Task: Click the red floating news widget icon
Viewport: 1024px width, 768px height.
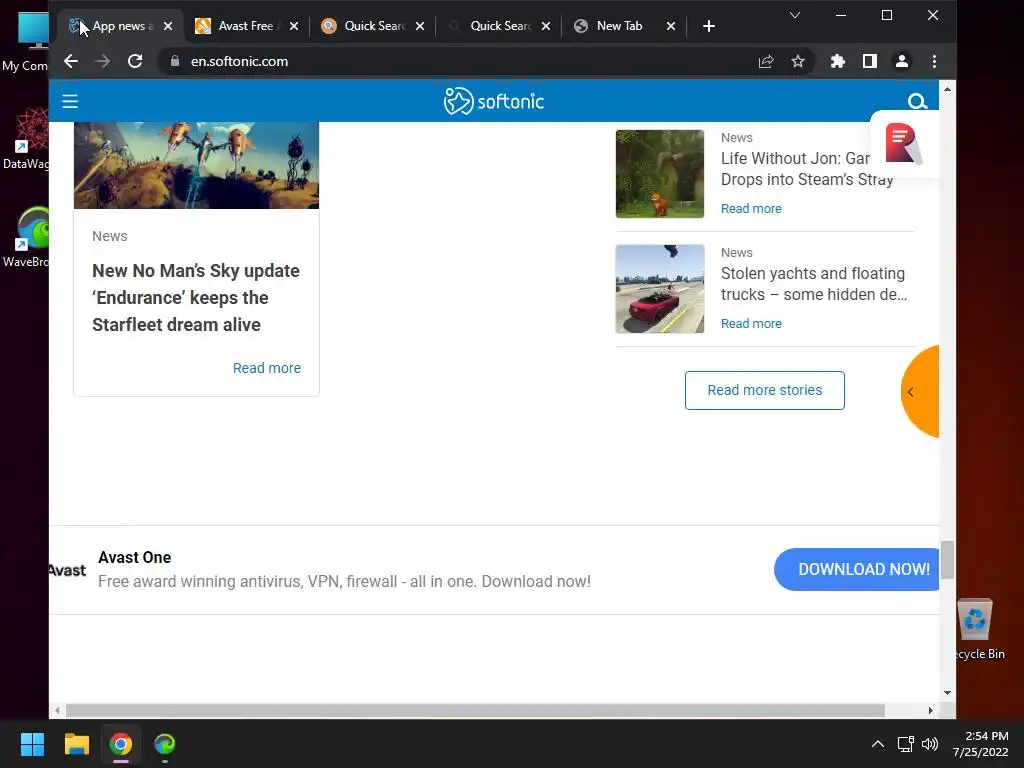Action: (x=904, y=144)
